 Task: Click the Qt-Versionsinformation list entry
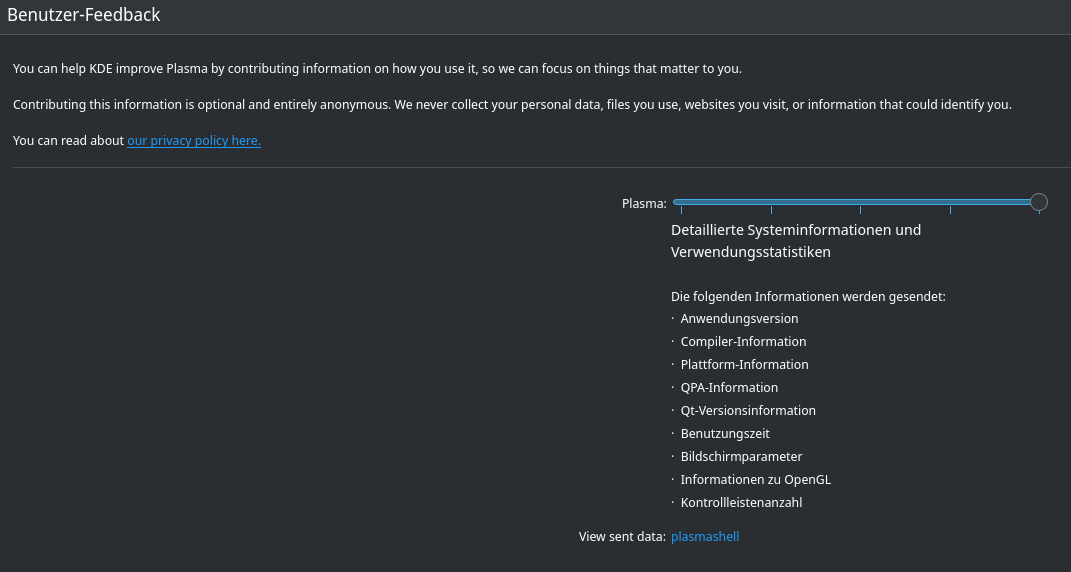tap(748, 411)
